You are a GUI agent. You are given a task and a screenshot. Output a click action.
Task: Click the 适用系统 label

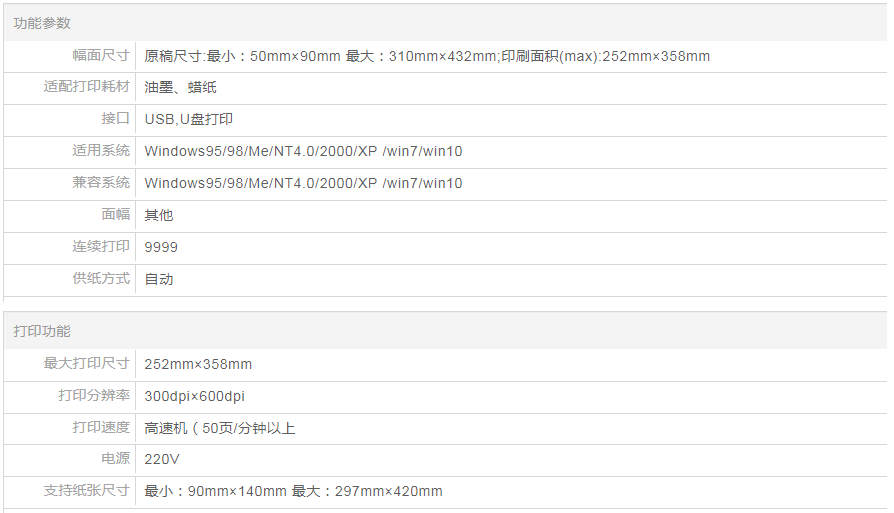point(101,151)
